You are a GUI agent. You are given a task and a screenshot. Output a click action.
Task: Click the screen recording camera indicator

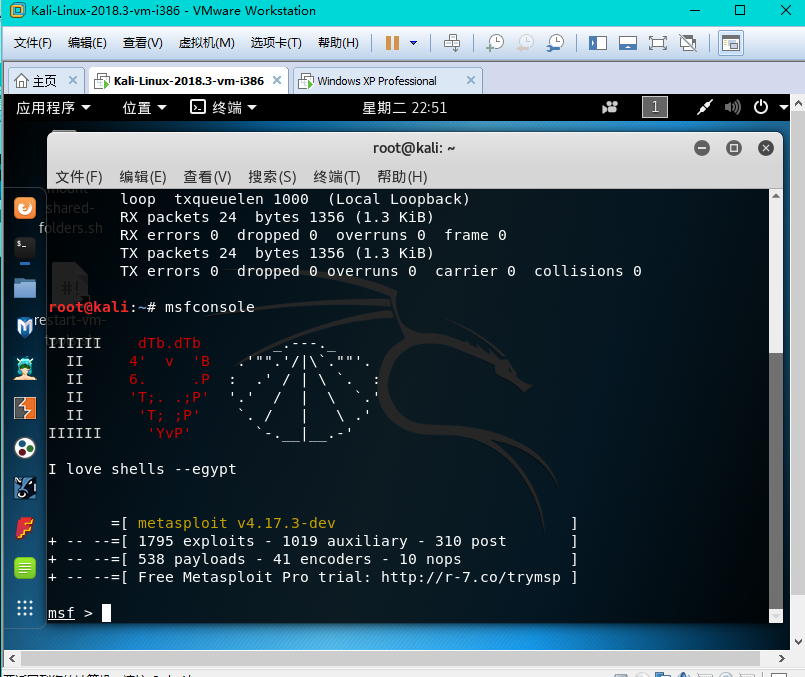pos(610,107)
